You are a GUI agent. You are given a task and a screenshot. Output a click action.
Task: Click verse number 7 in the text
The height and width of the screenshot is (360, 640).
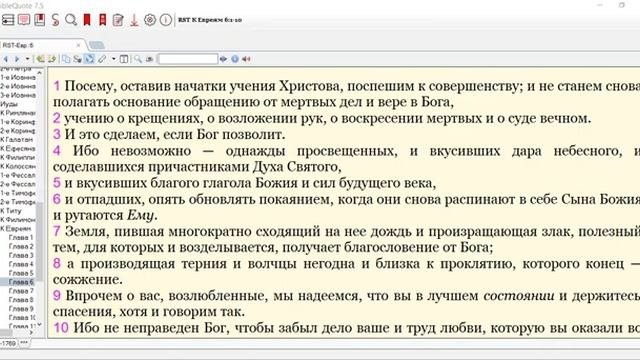coord(57,231)
